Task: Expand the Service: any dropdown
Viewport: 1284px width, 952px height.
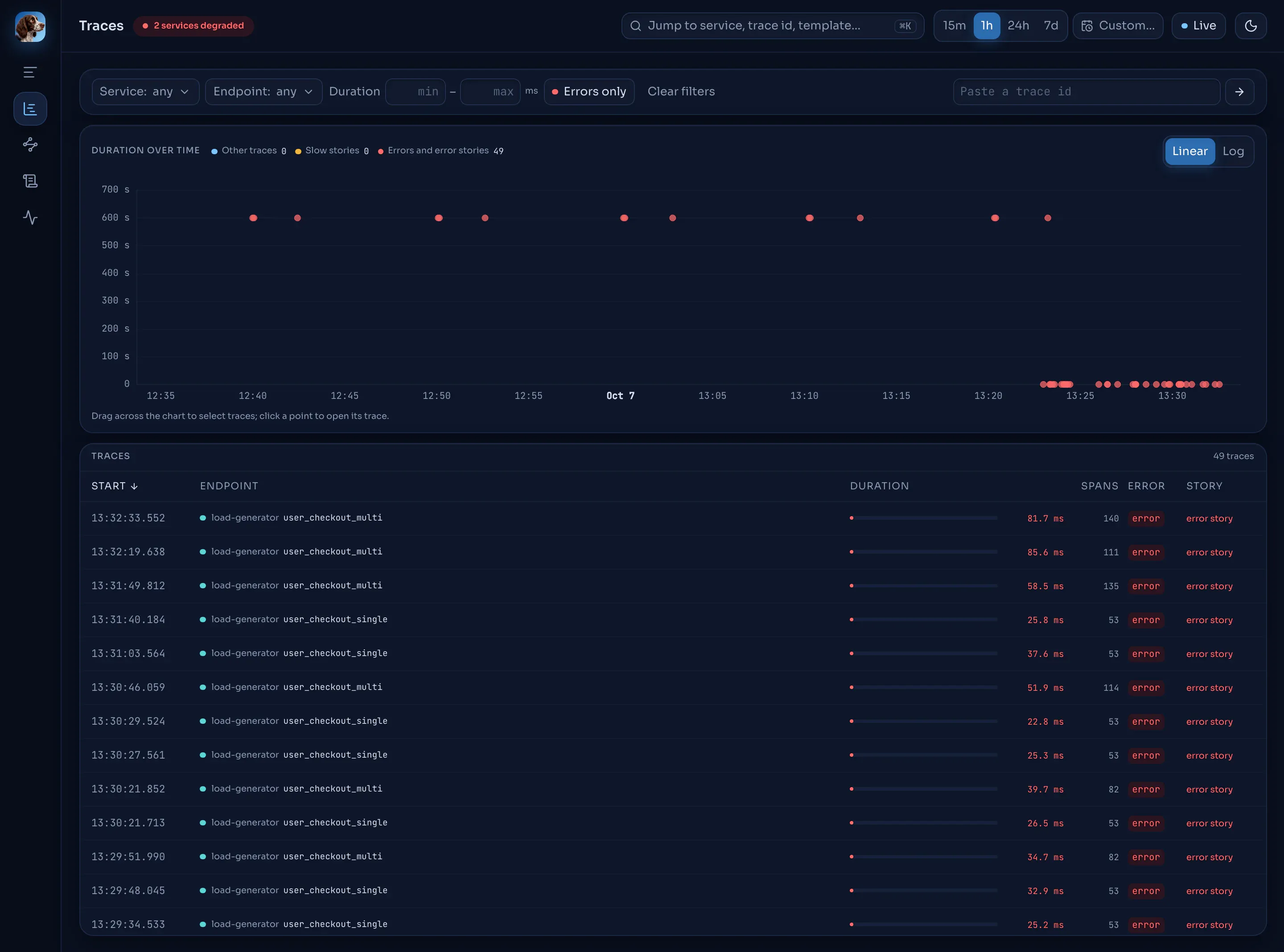Action: tap(145, 92)
